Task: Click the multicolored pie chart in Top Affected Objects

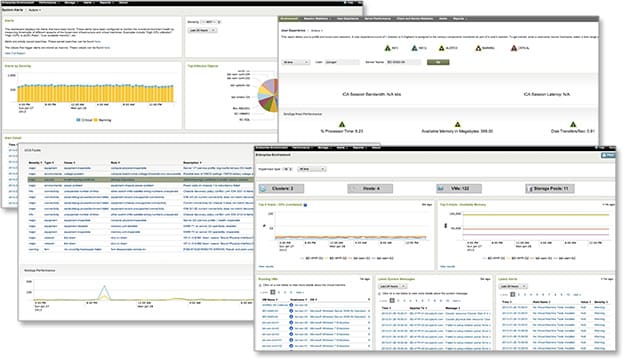Action: [x=268, y=95]
